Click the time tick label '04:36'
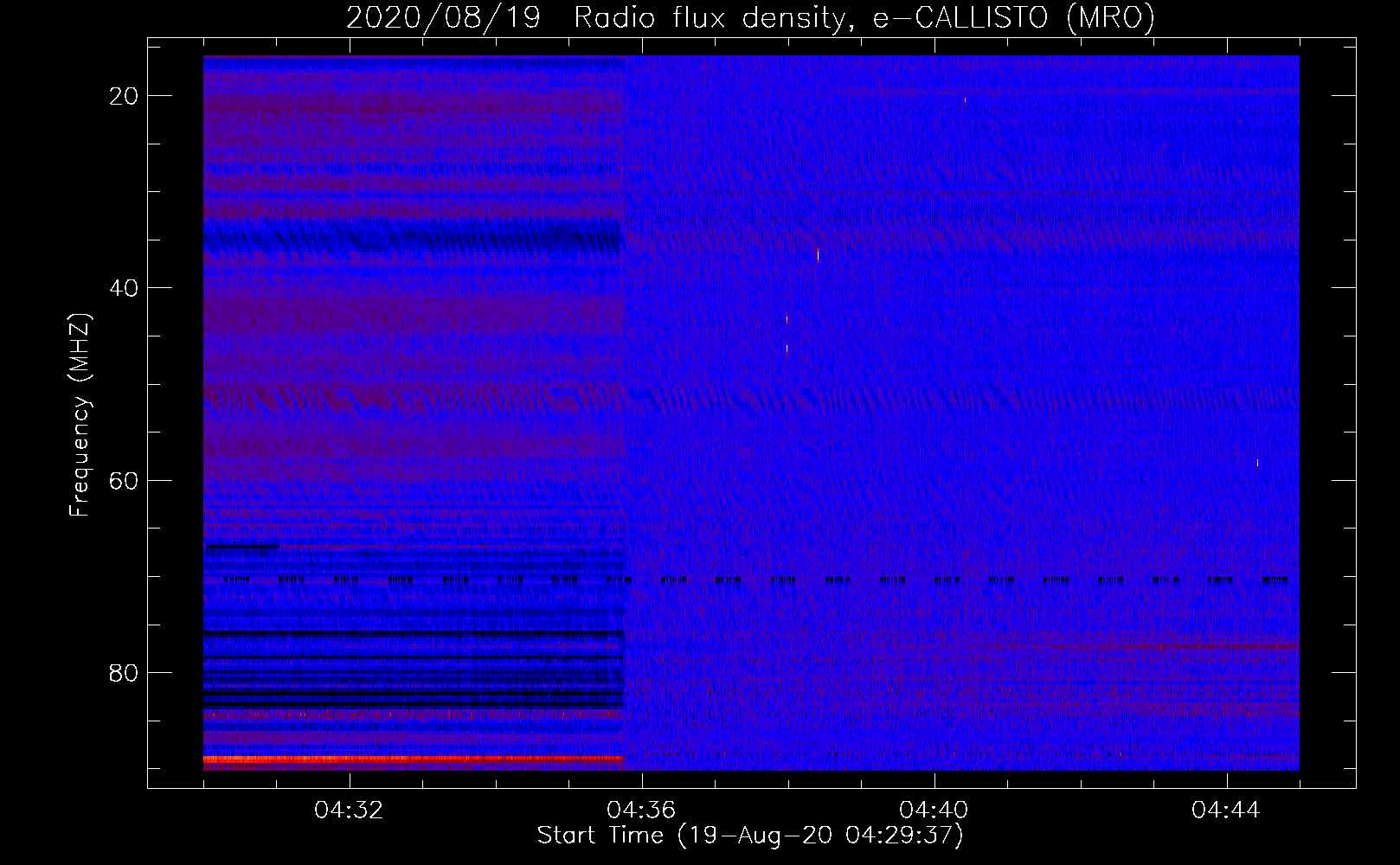The height and width of the screenshot is (865, 1400). click(642, 811)
